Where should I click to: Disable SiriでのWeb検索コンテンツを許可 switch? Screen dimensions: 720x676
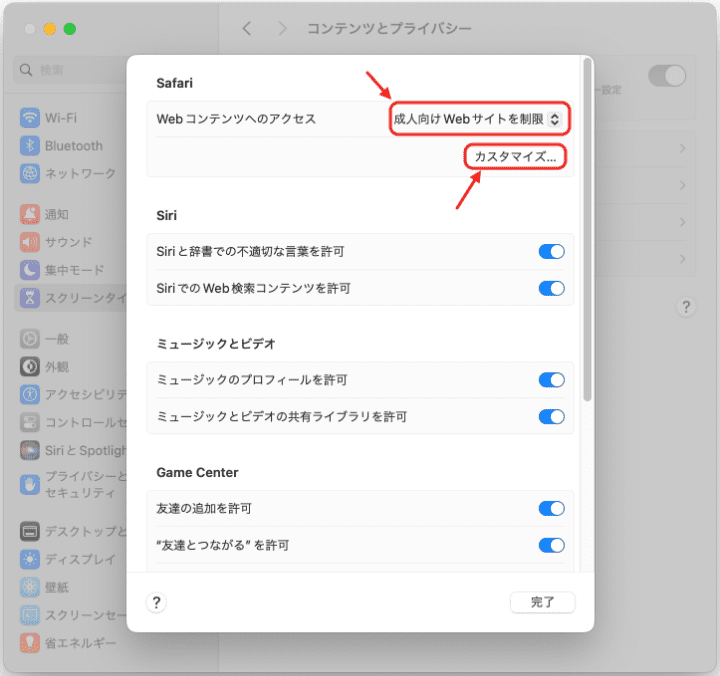click(551, 288)
